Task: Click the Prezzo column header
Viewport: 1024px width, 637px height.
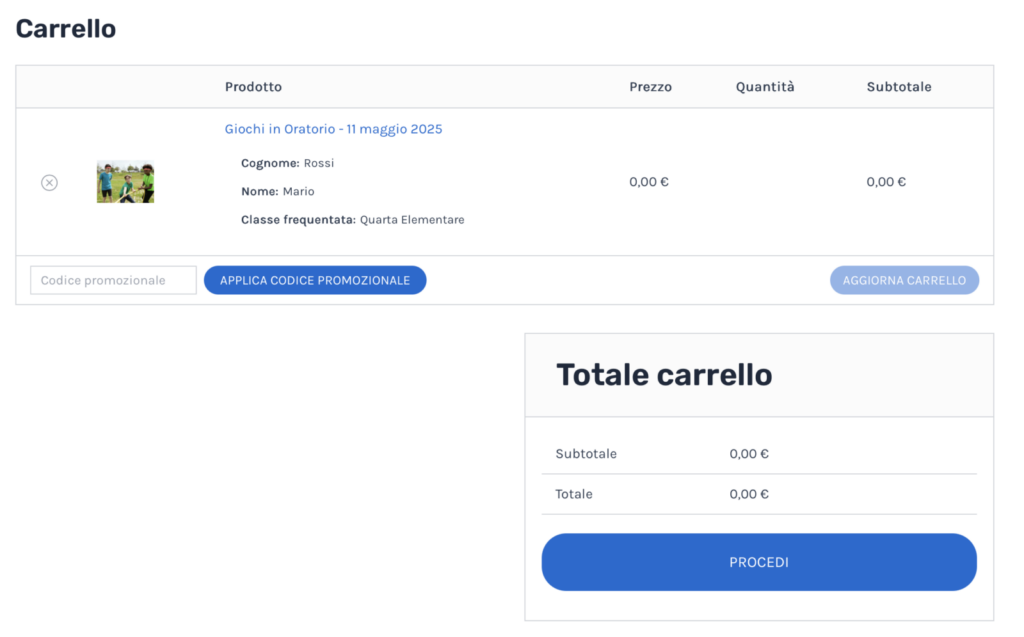Action: point(650,87)
